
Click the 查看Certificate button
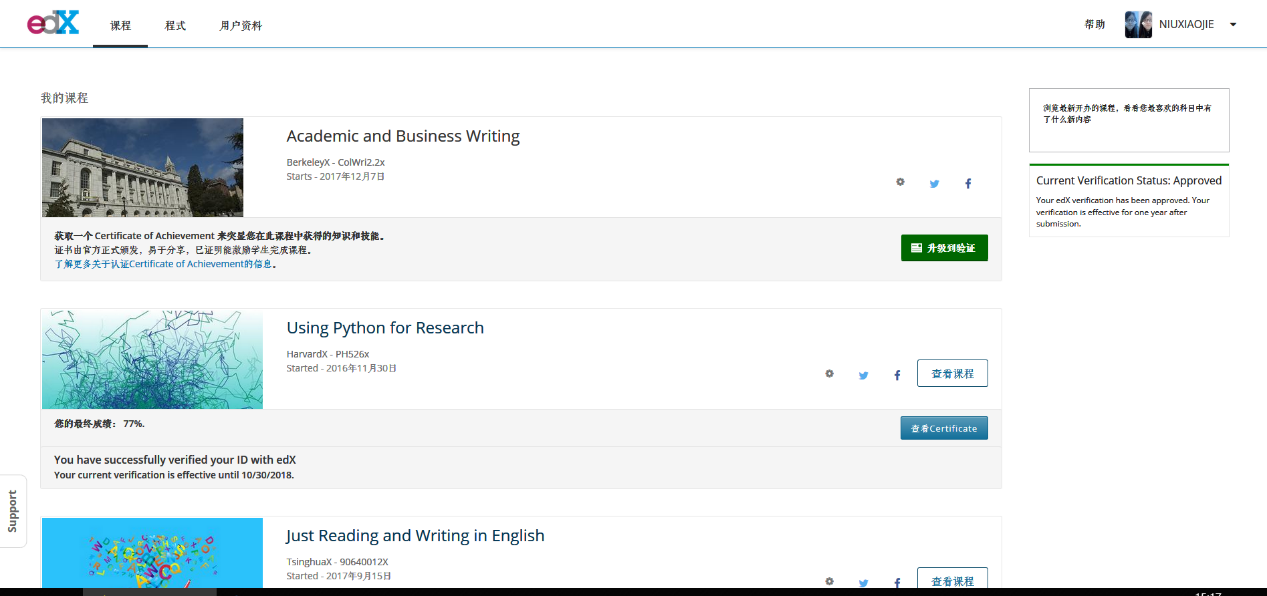(944, 428)
